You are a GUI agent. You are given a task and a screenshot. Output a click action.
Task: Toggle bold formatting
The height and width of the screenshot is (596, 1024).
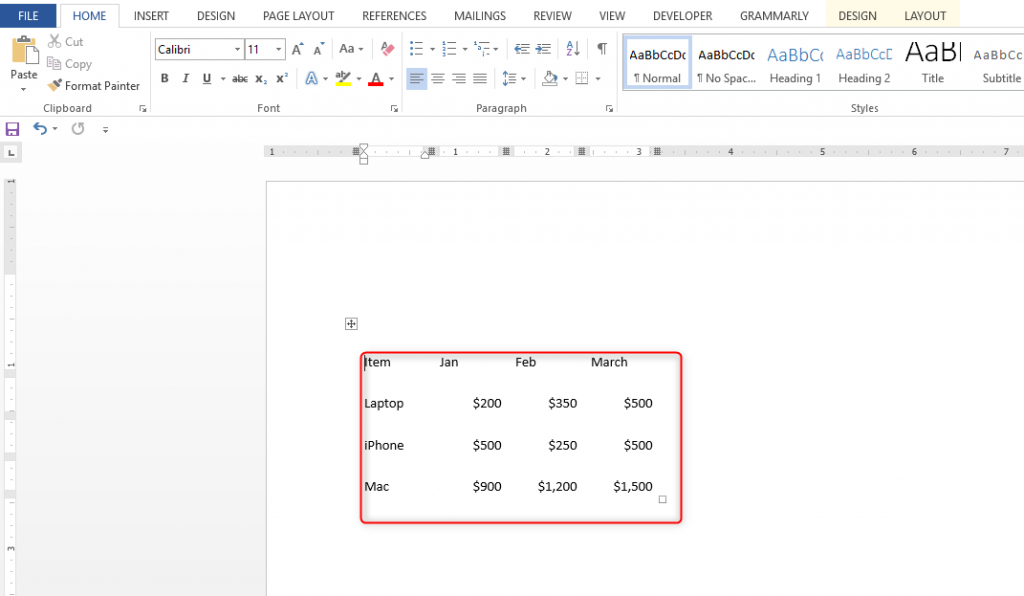coord(165,78)
